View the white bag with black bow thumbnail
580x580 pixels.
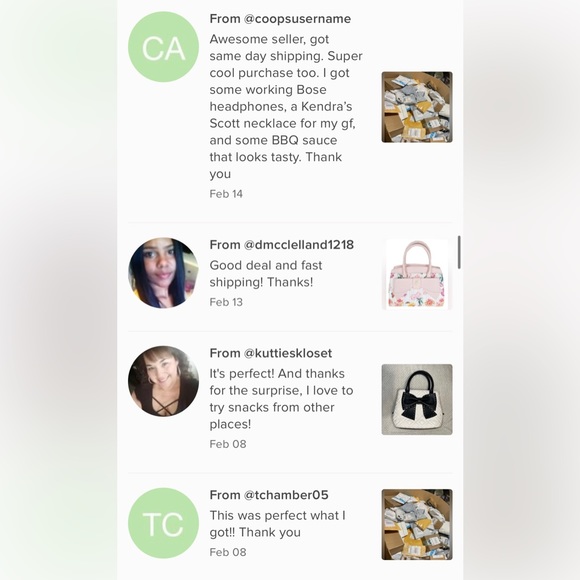[417, 399]
